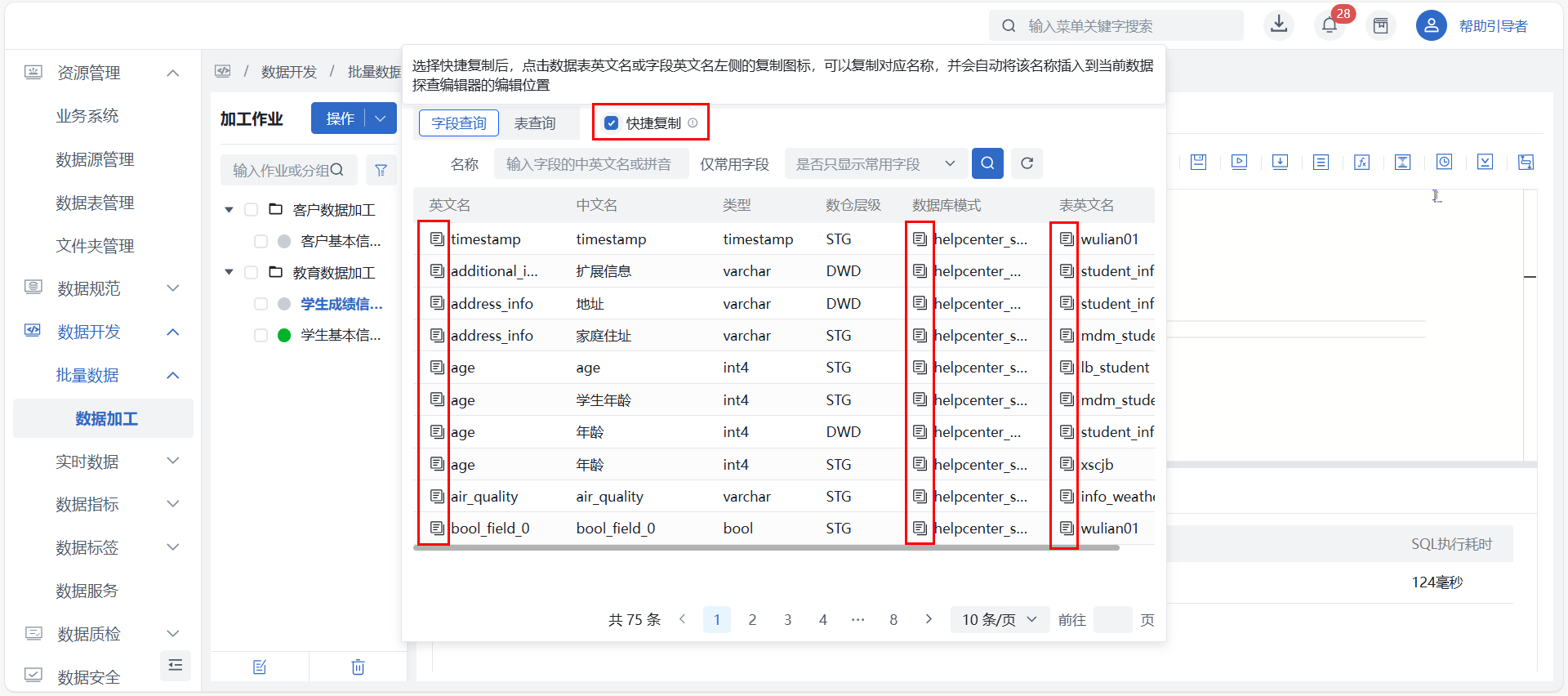Open 数据服务 in the sidebar
This screenshot has height=696, width=1568.
coord(87,591)
